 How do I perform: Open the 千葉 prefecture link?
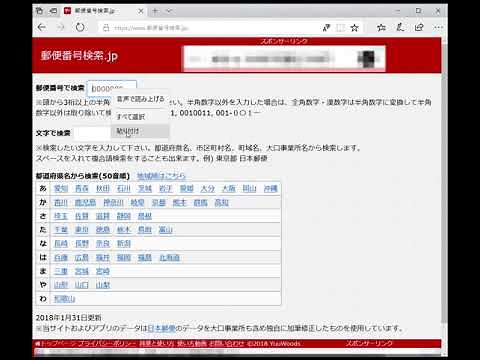click(61, 230)
